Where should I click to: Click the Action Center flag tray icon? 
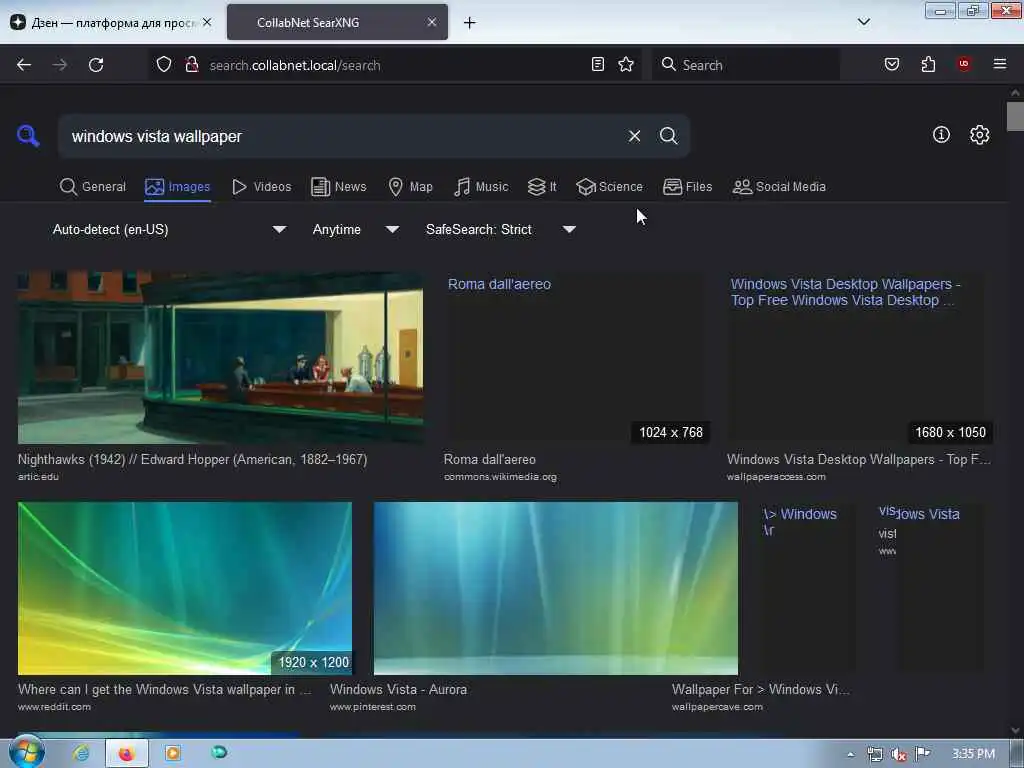[923, 754]
